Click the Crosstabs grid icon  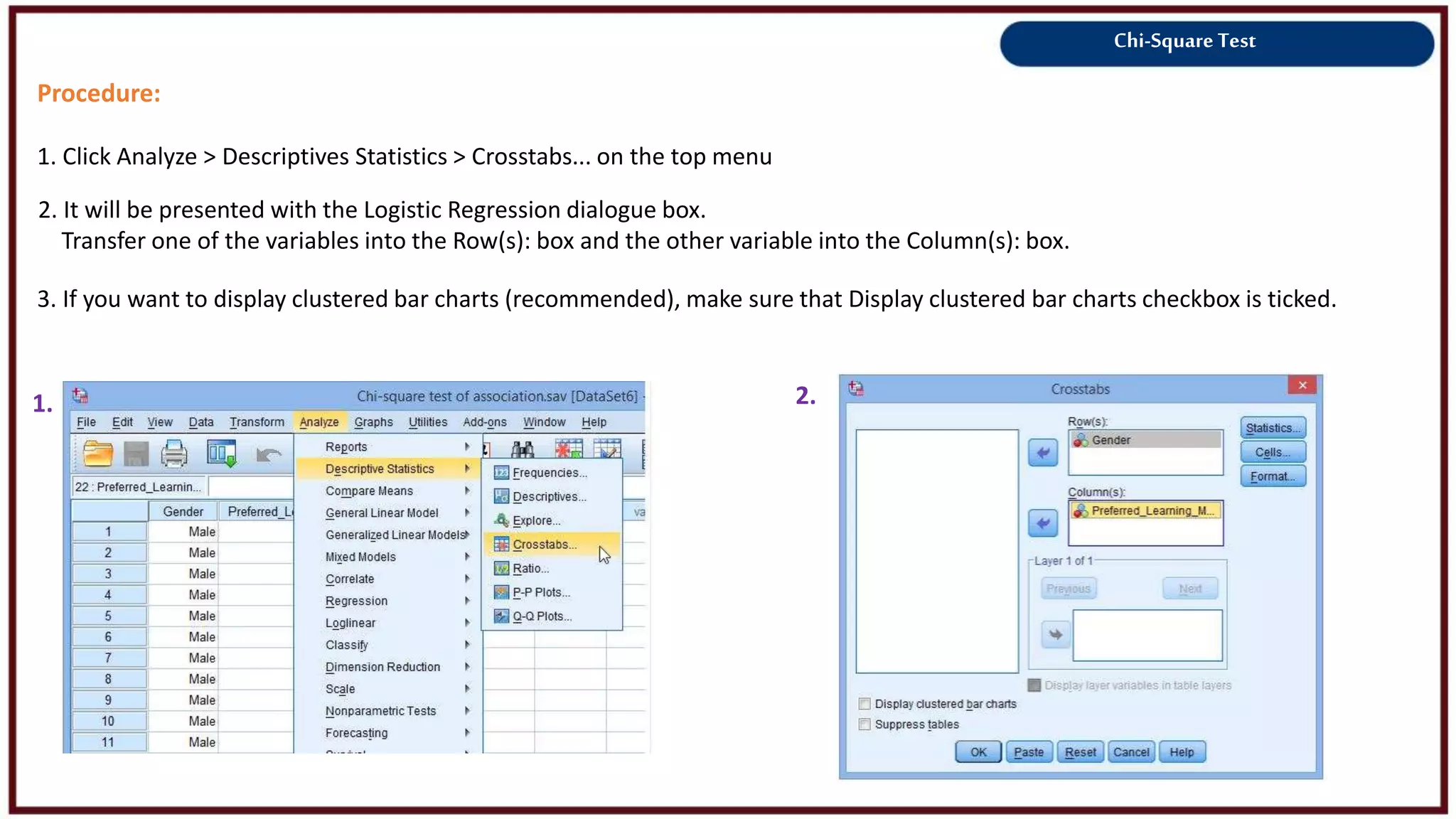(501, 545)
